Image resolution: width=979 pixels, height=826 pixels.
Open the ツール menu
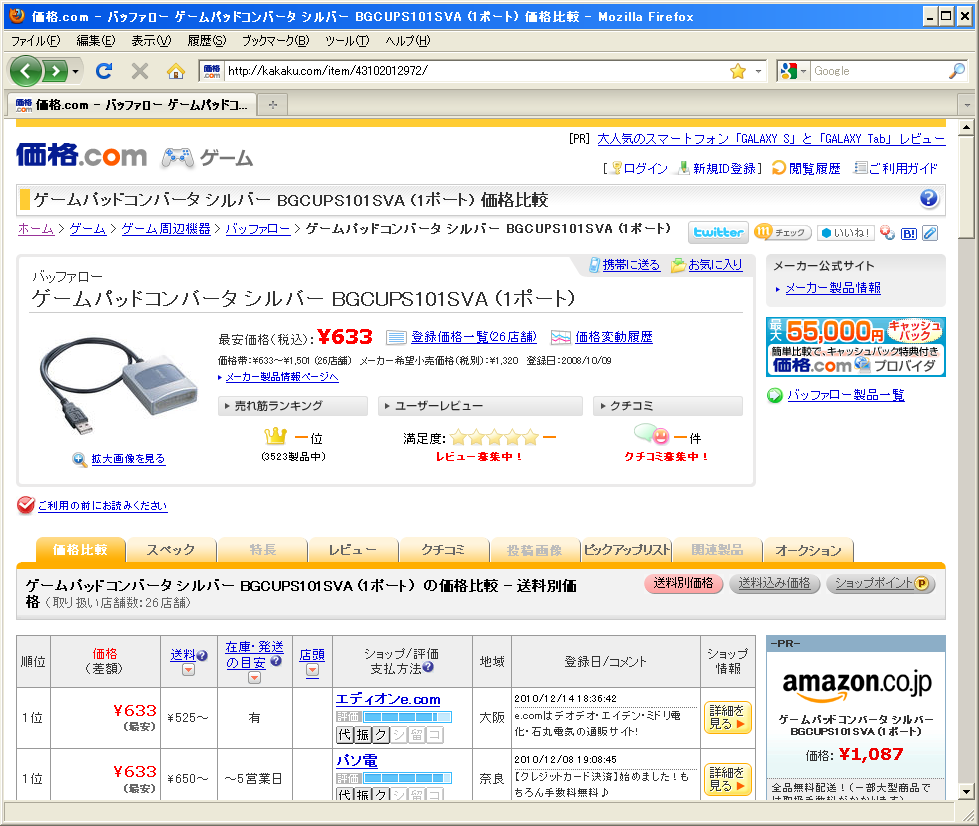(x=347, y=41)
